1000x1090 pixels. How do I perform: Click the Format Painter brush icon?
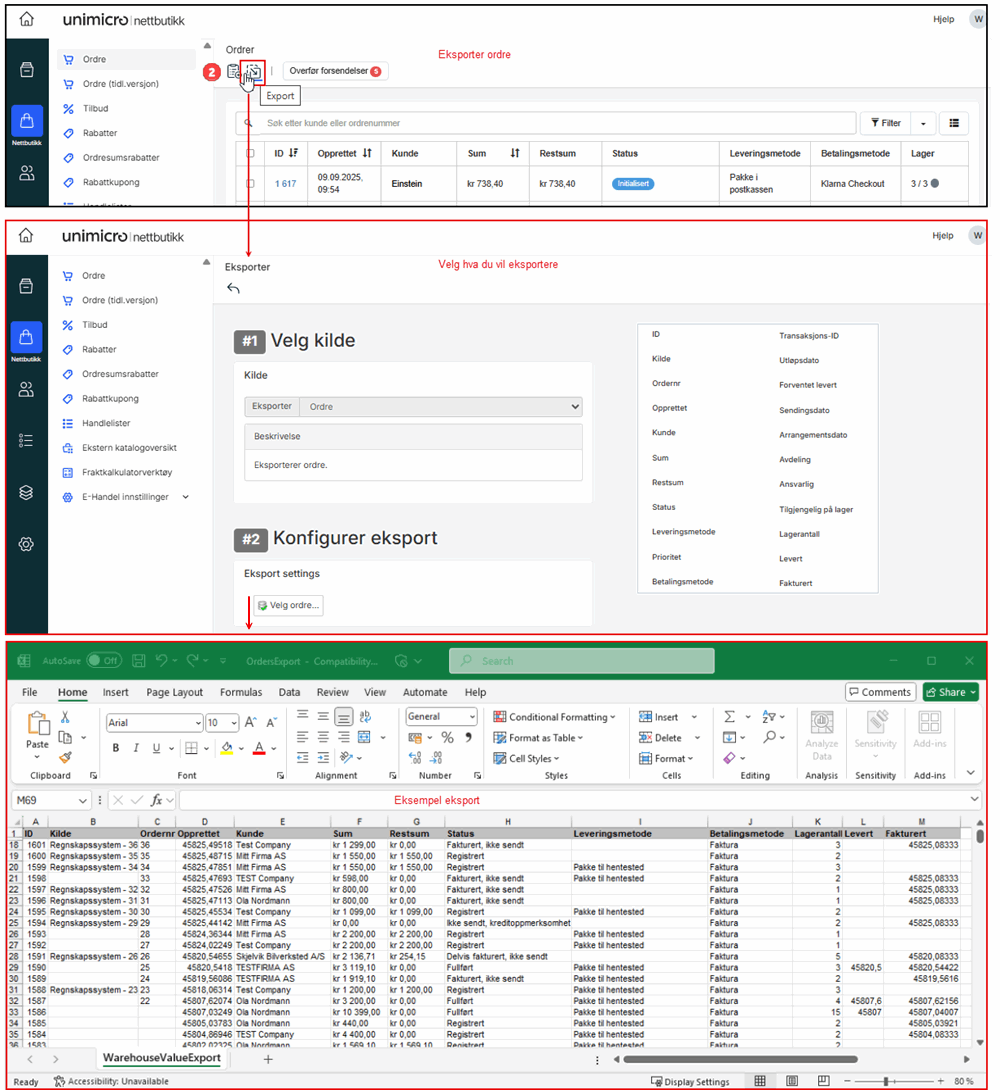[x=65, y=758]
